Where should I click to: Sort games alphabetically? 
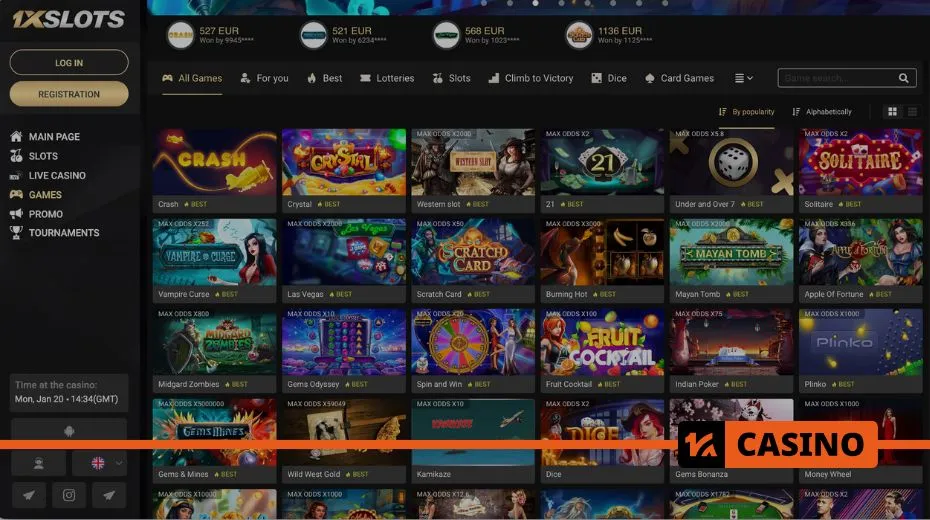pyautogui.click(x=822, y=111)
